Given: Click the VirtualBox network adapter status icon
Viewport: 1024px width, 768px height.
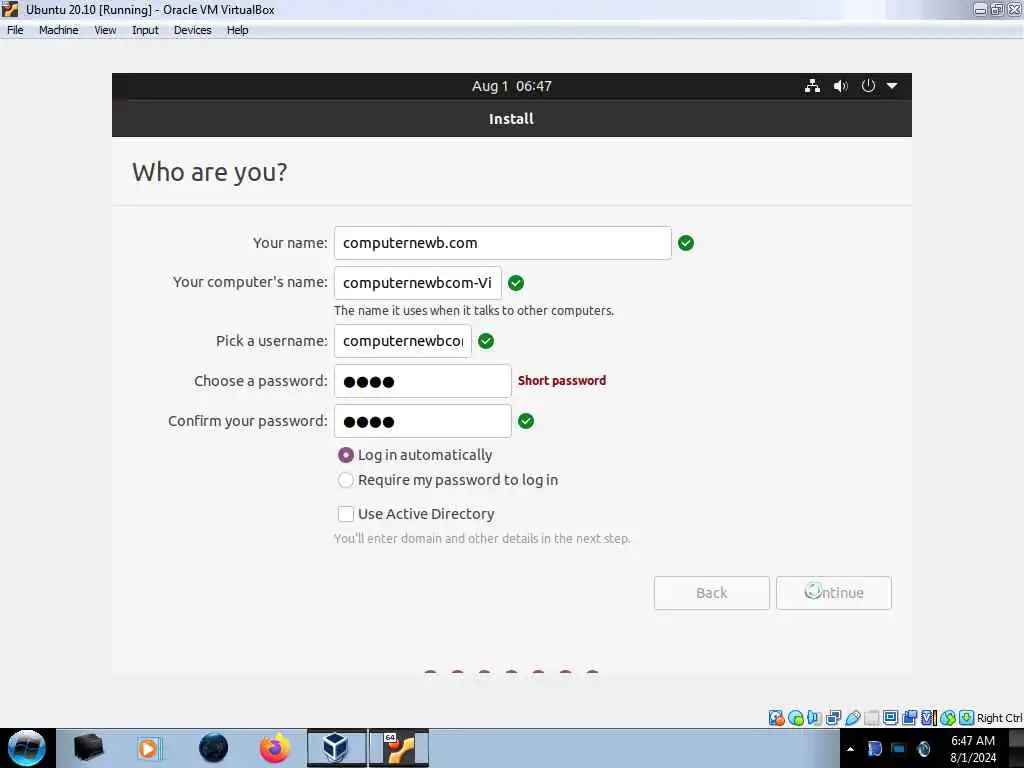Looking at the screenshot, I should pos(833,718).
